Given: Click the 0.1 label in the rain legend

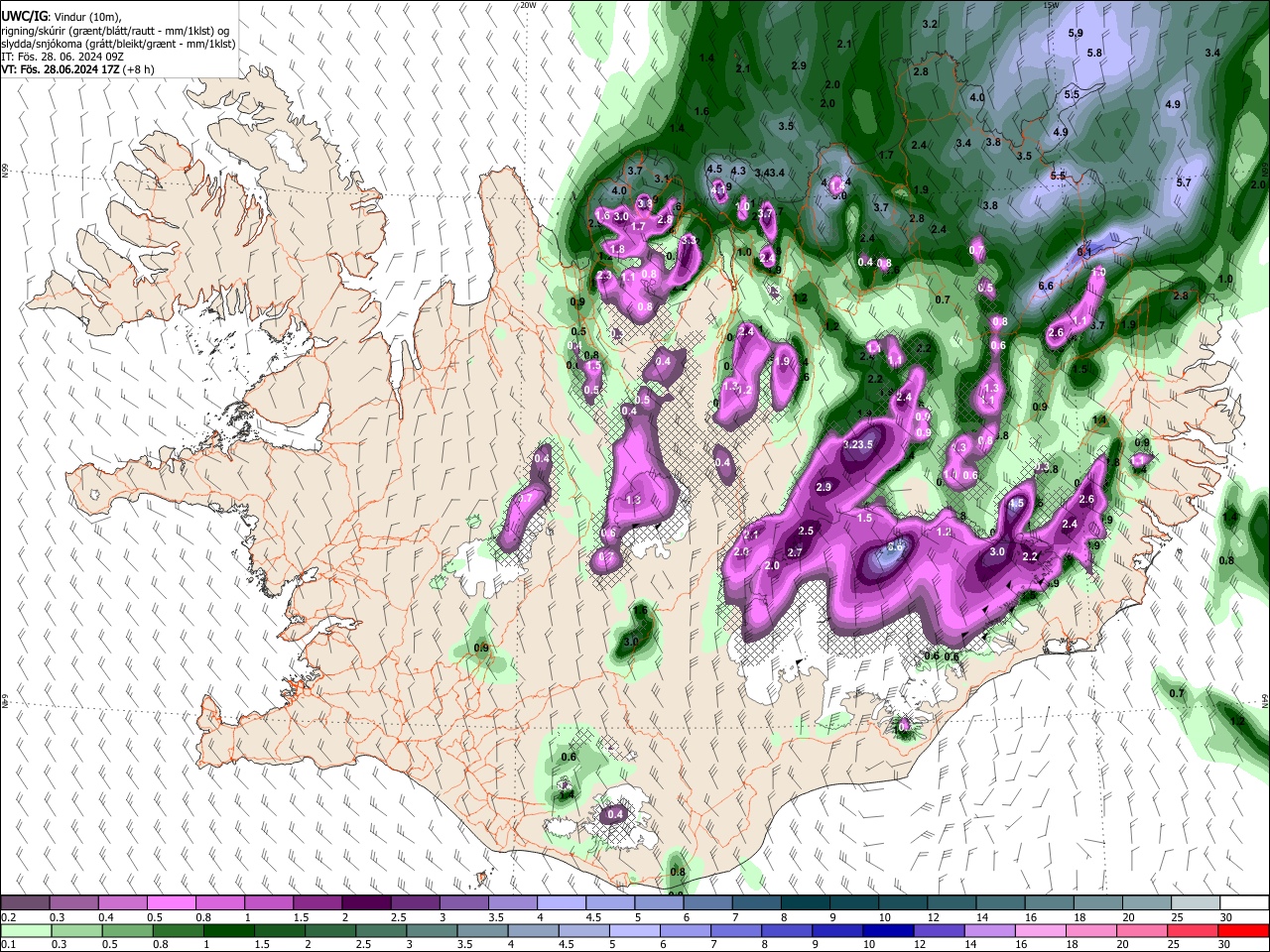Looking at the screenshot, I should tap(8, 944).
